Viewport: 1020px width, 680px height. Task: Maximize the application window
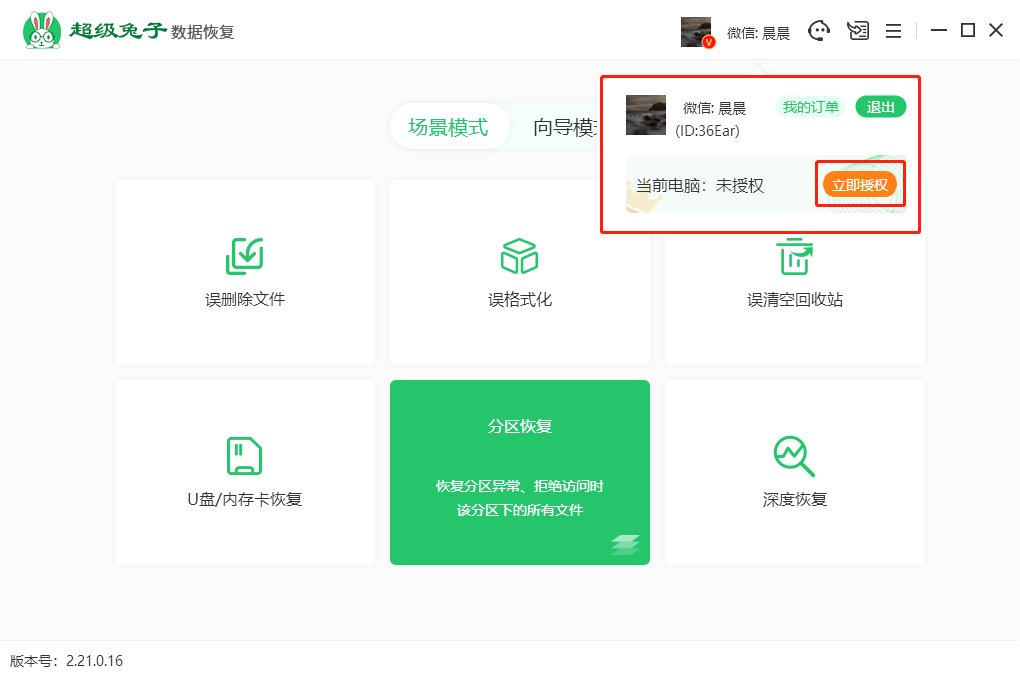click(967, 31)
